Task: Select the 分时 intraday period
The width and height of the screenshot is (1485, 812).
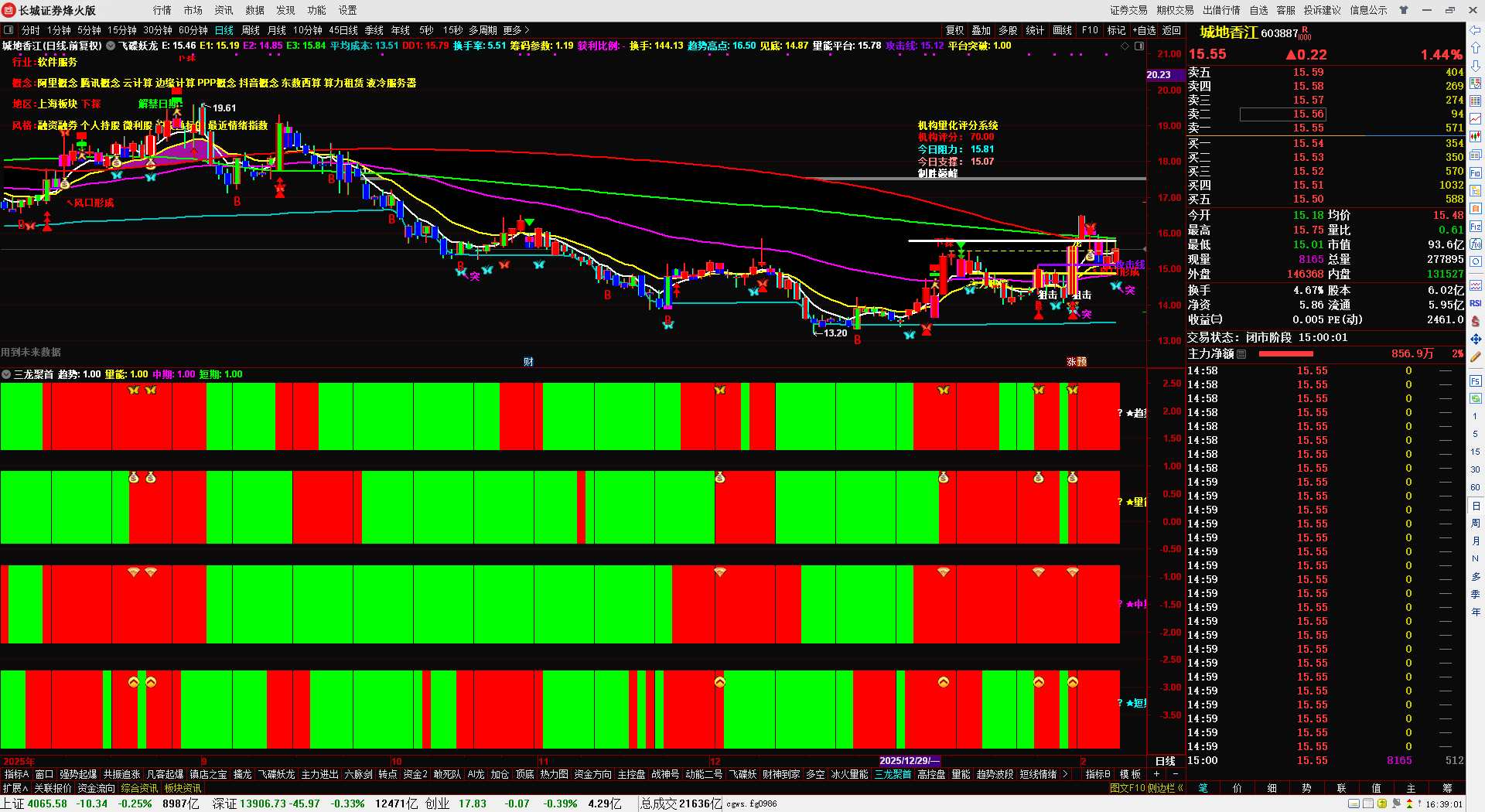Action: pyautogui.click(x=30, y=30)
